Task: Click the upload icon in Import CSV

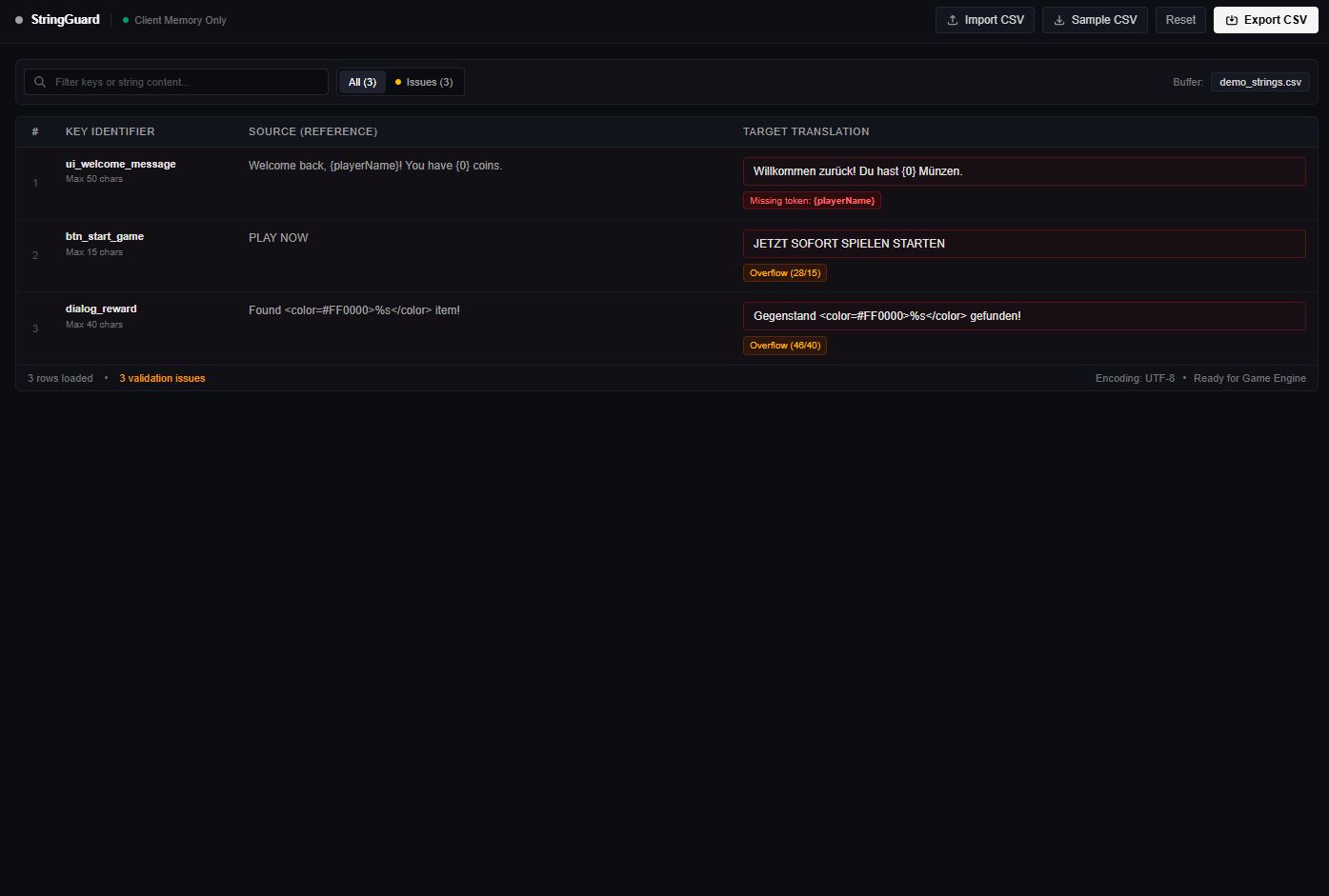Action: pyautogui.click(x=953, y=20)
